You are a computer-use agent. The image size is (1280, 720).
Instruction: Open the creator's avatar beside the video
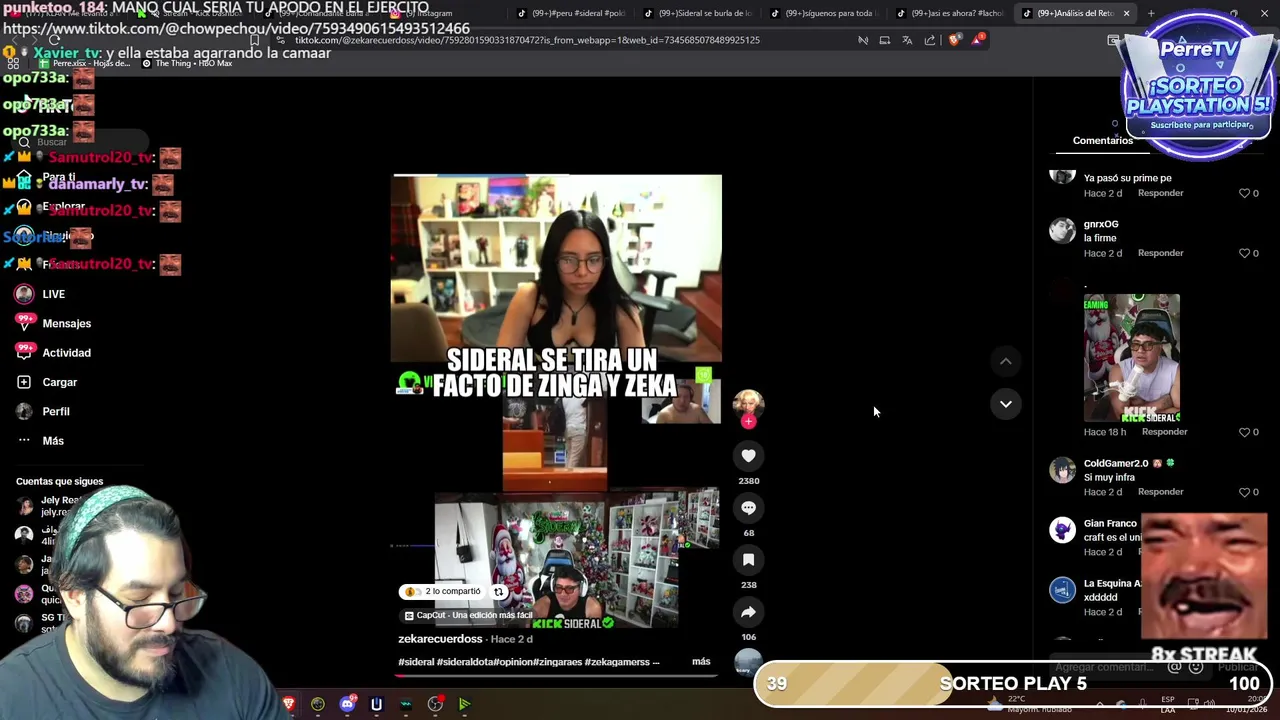pyautogui.click(x=748, y=403)
